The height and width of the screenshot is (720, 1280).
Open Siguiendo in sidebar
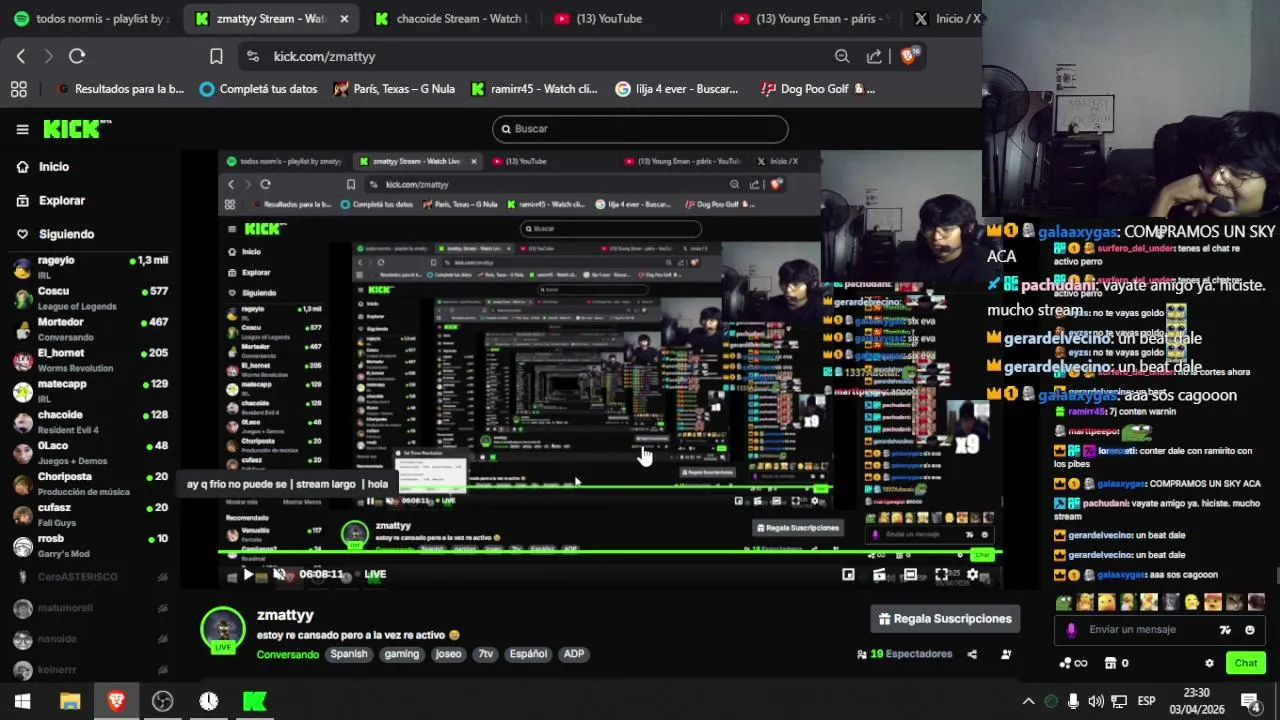click(66, 234)
